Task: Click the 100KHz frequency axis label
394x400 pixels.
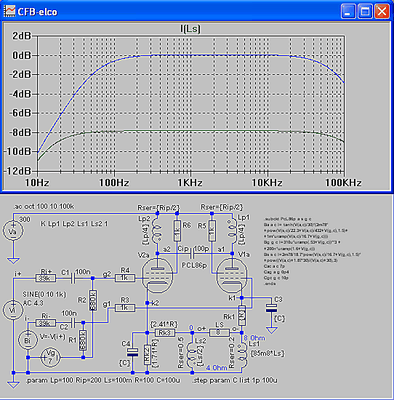Action: pos(343,183)
